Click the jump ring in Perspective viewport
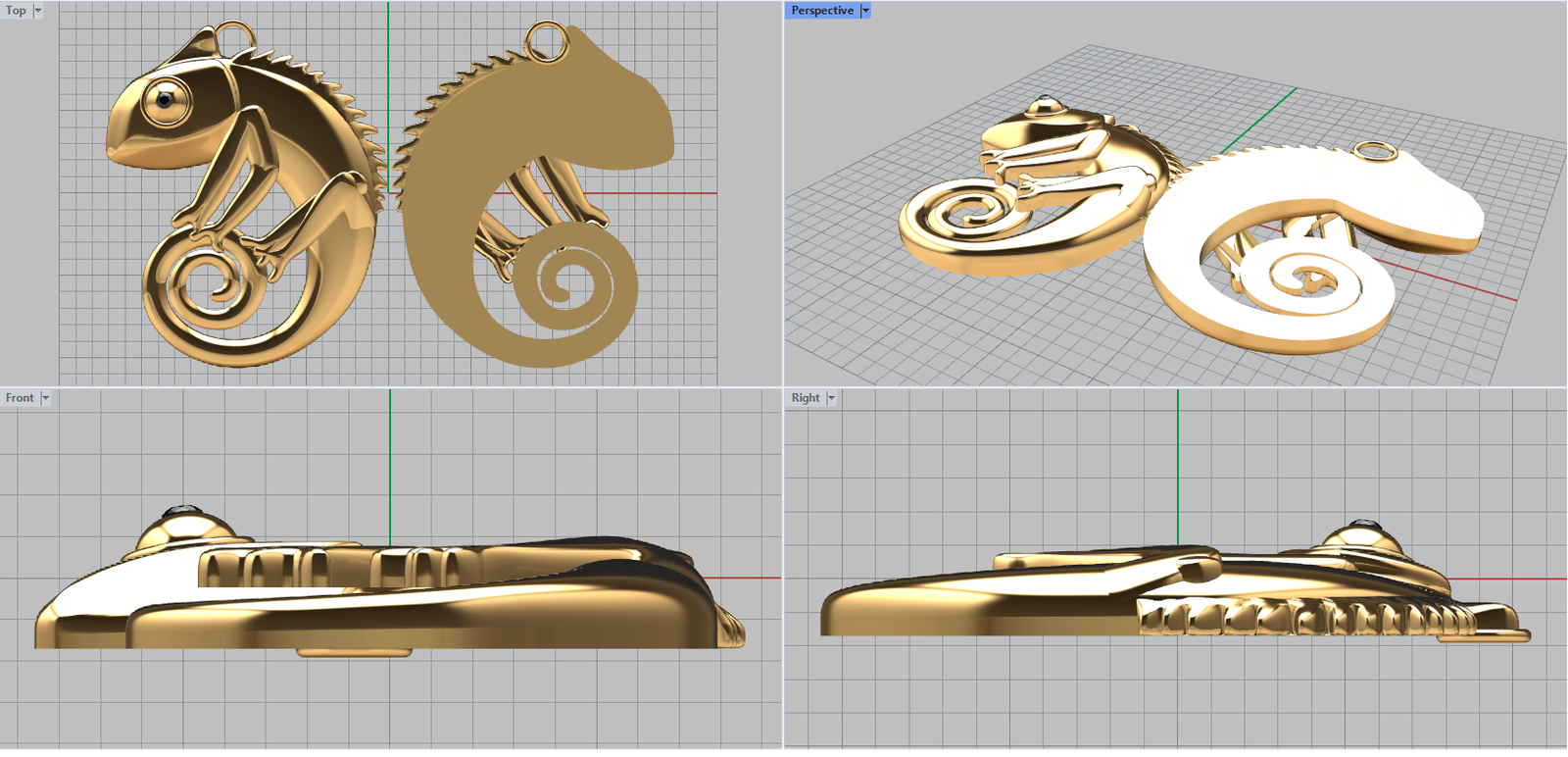This screenshot has width=1568, height=757. (x=1375, y=150)
